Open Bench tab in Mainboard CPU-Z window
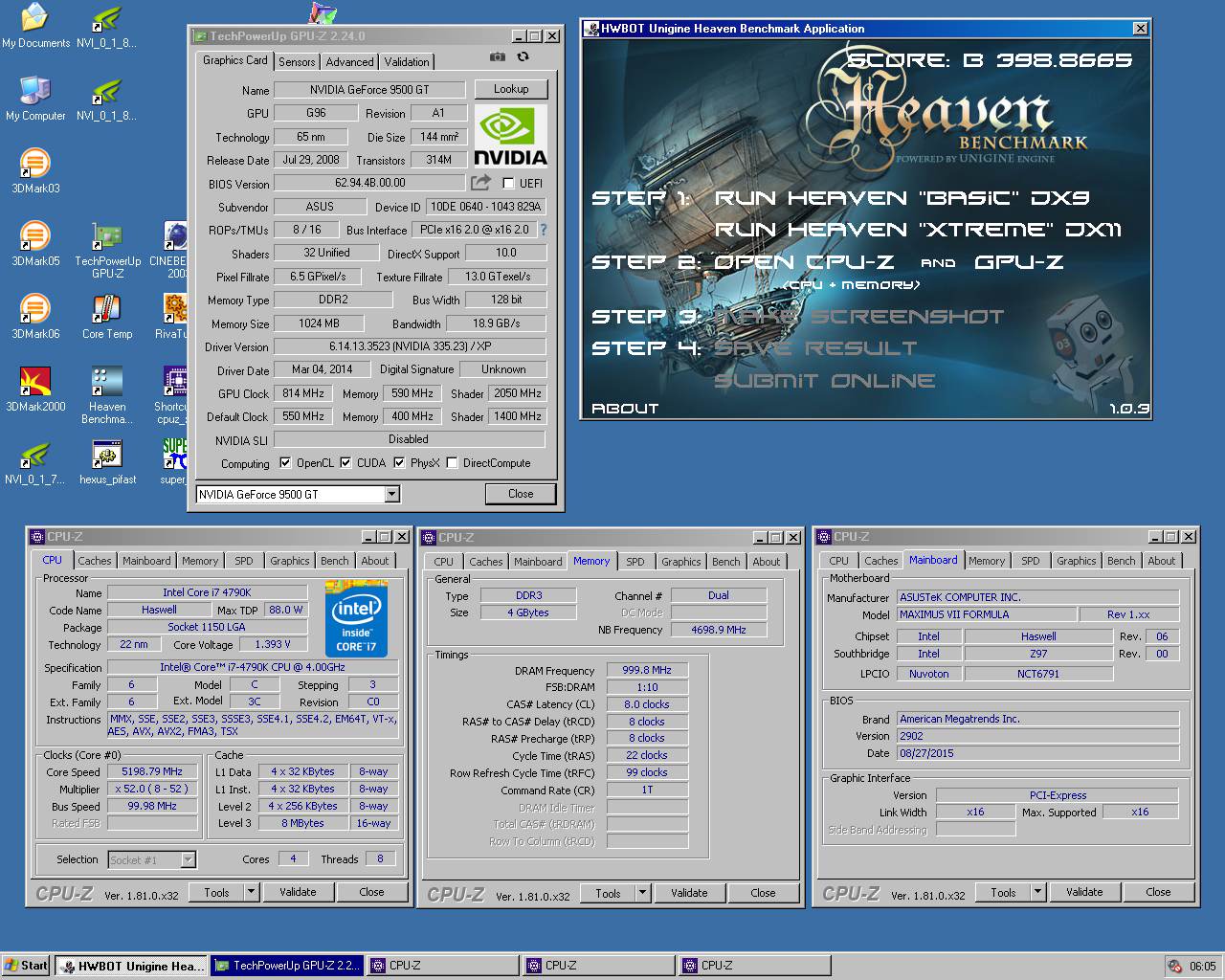This screenshot has width=1225, height=980. point(1122,562)
